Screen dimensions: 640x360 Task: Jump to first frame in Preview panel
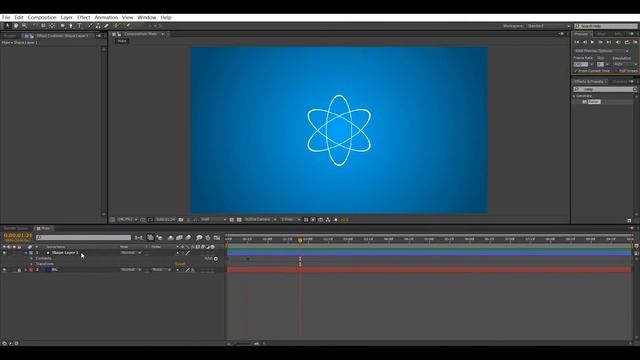(577, 42)
